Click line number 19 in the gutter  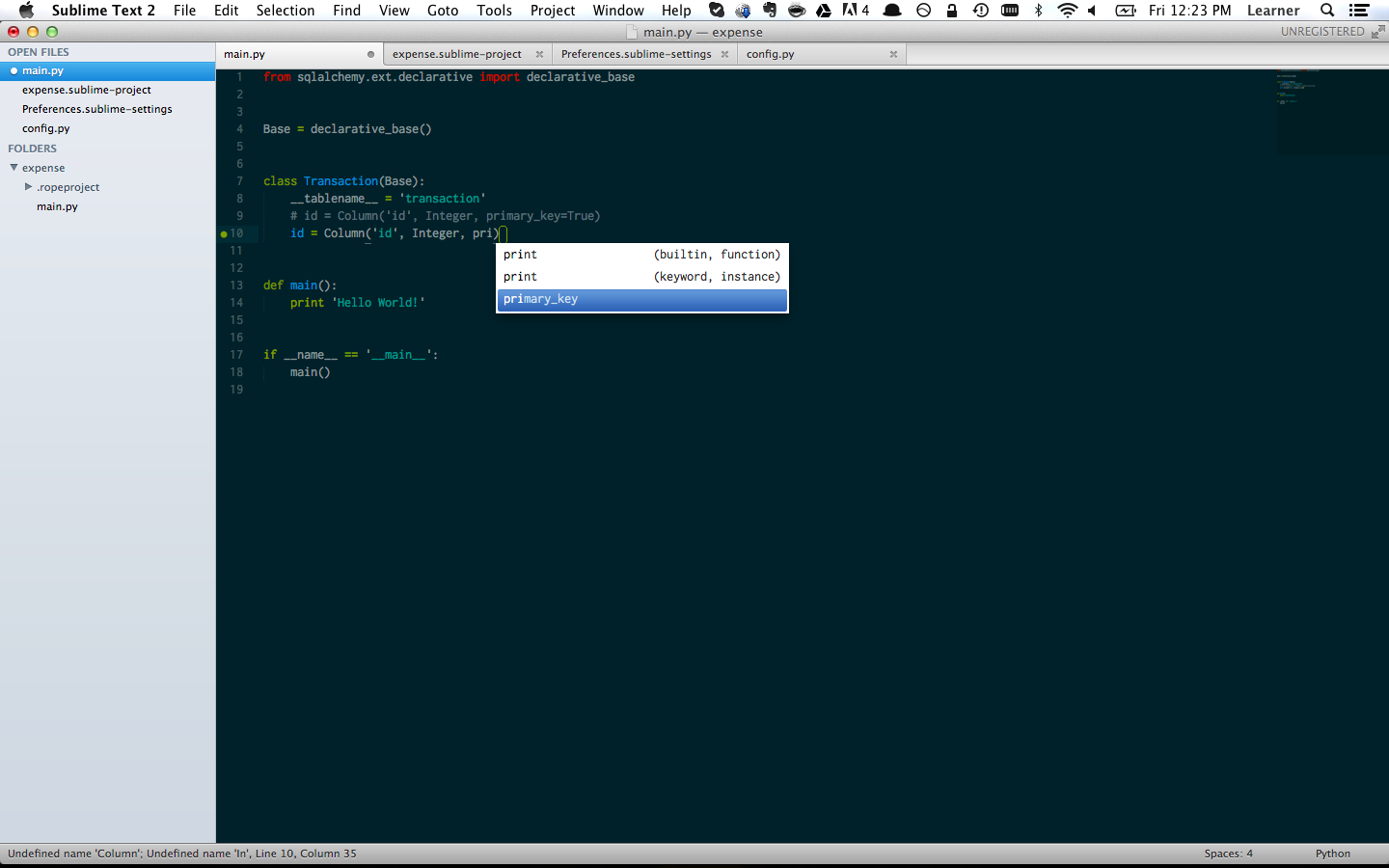click(x=236, y=390)
